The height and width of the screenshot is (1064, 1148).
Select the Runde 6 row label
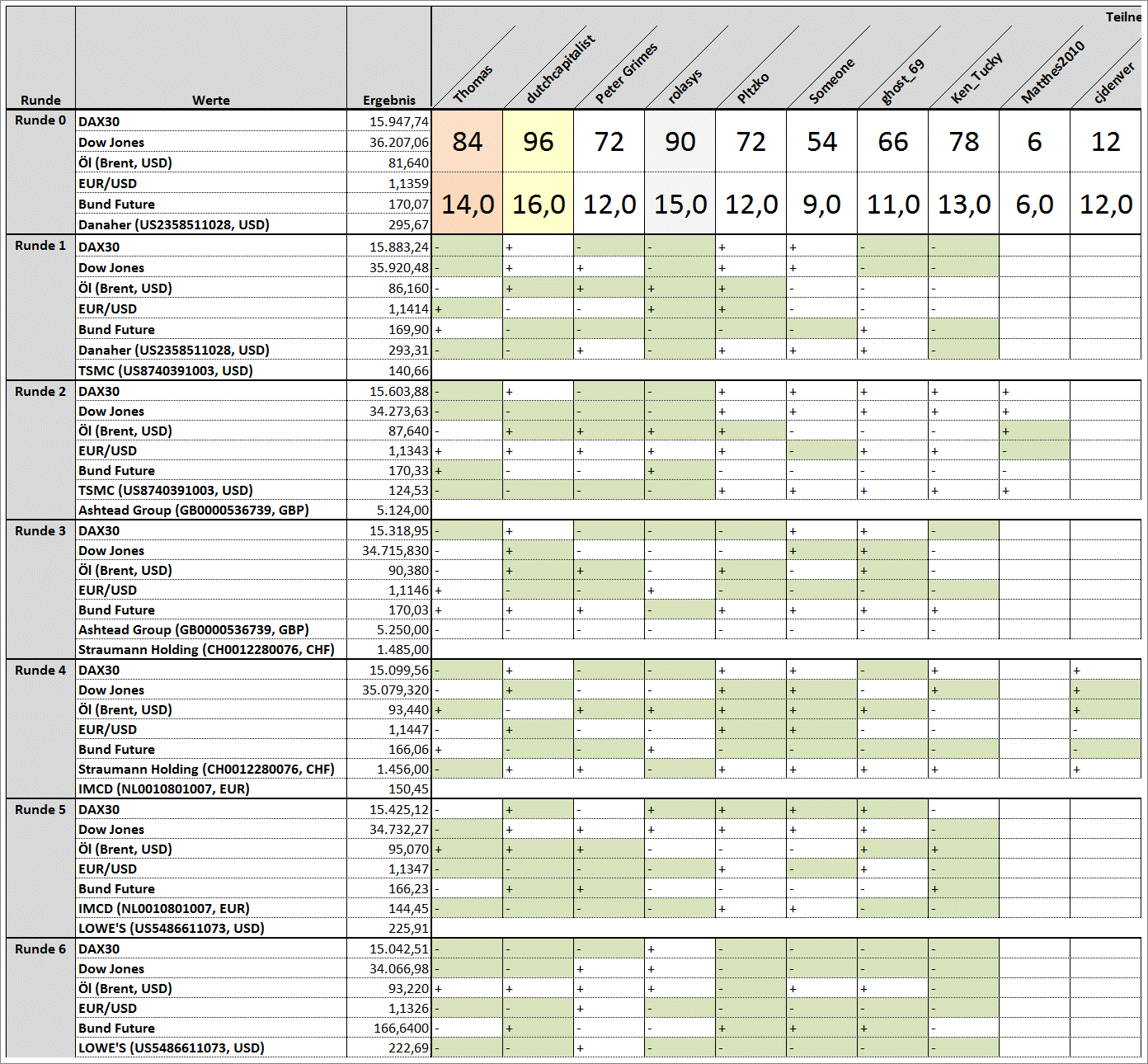(x=40, y=949)
